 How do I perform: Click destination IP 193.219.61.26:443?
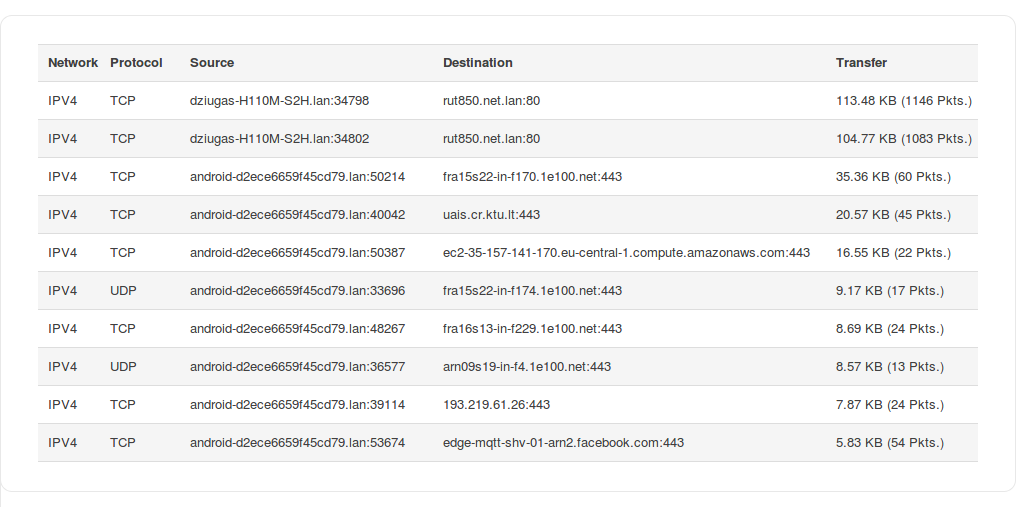pyautogui.click(x=496, y=405)
